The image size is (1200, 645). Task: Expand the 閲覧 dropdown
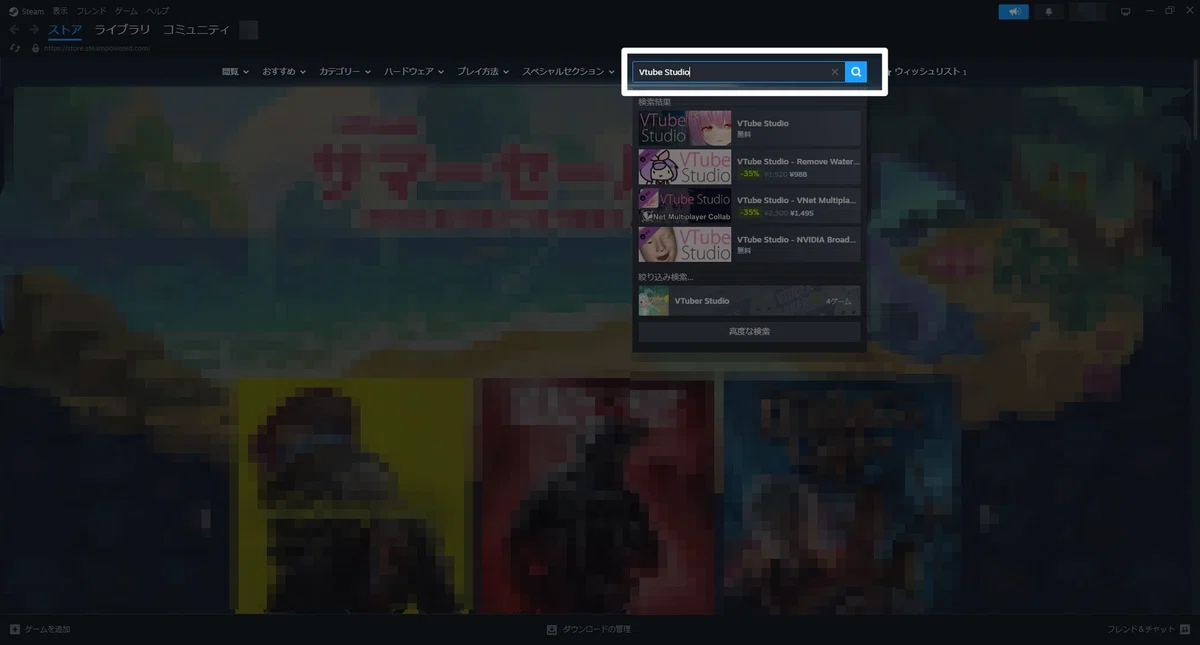[x=236, y=72]
